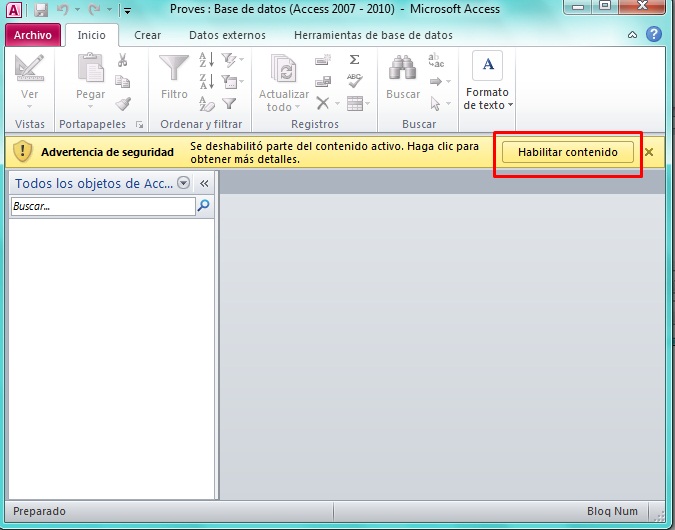Click the Advertencia de seguridad shield icon

(22, 151)
